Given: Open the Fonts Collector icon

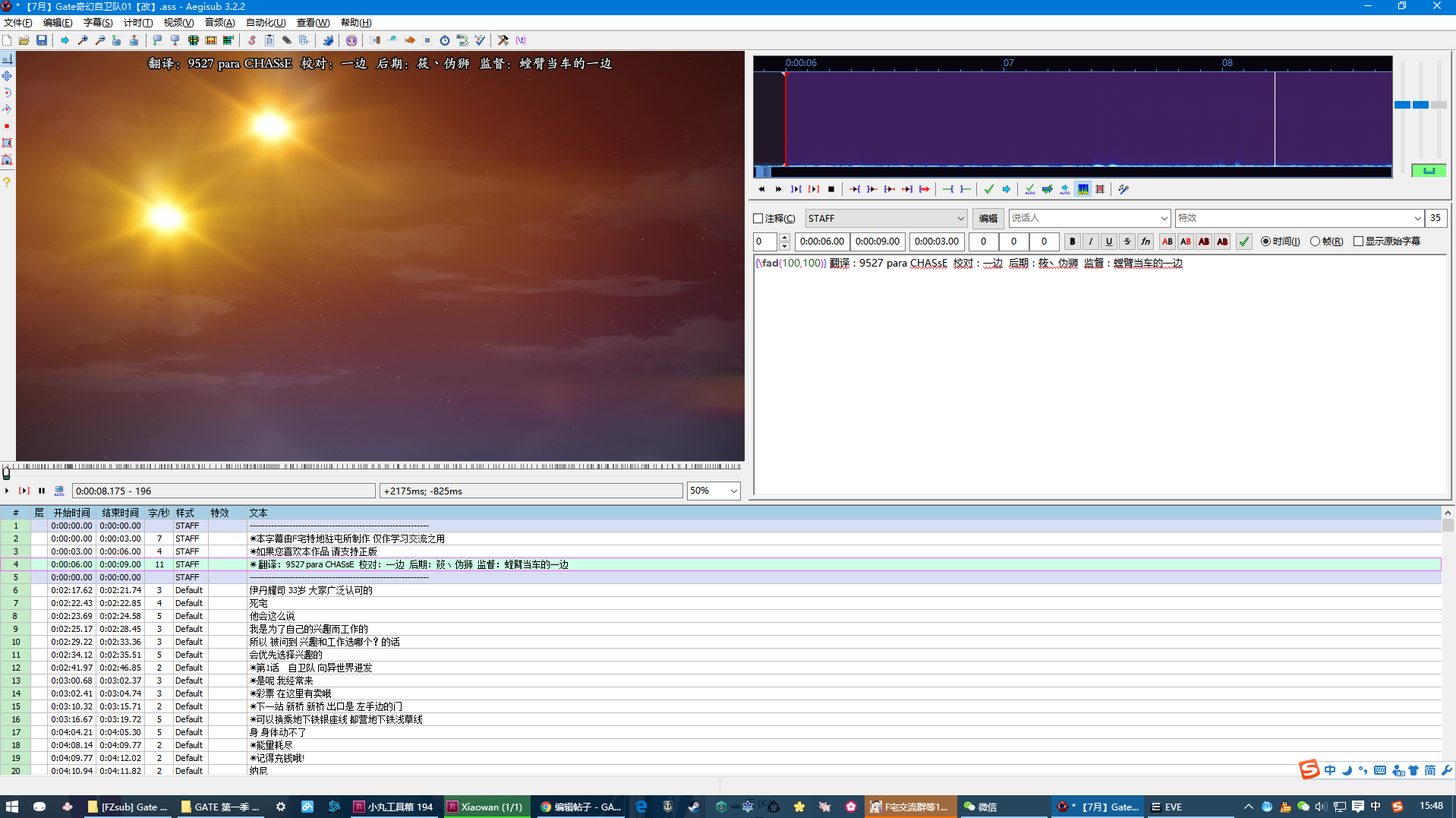Looking at the screenshot, I should coord(304,40).
